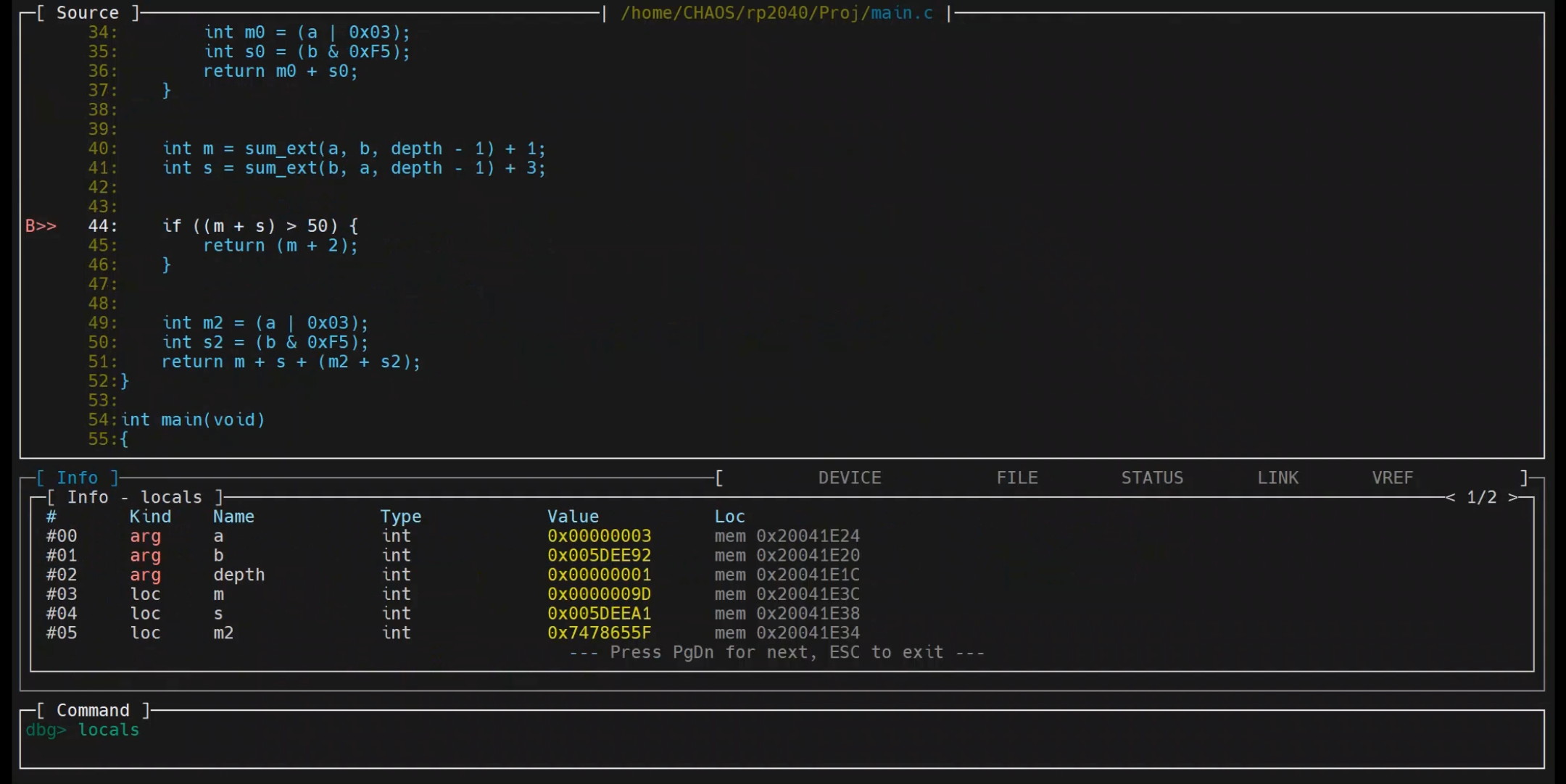Screen dimensions: 1566x784
Task: Click the Info panel title label
Action: [77, 478]
